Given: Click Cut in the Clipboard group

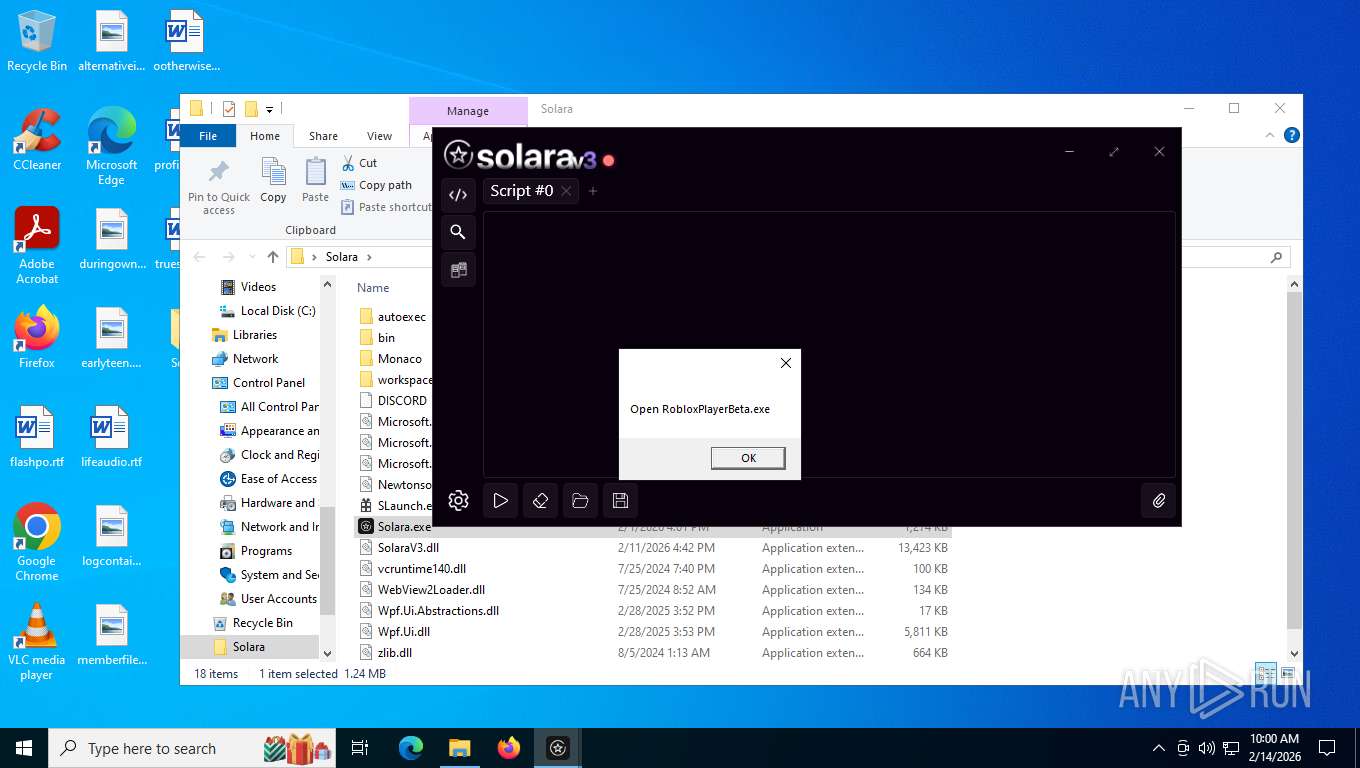Looking at the screenshot, I should coord(359,163).
